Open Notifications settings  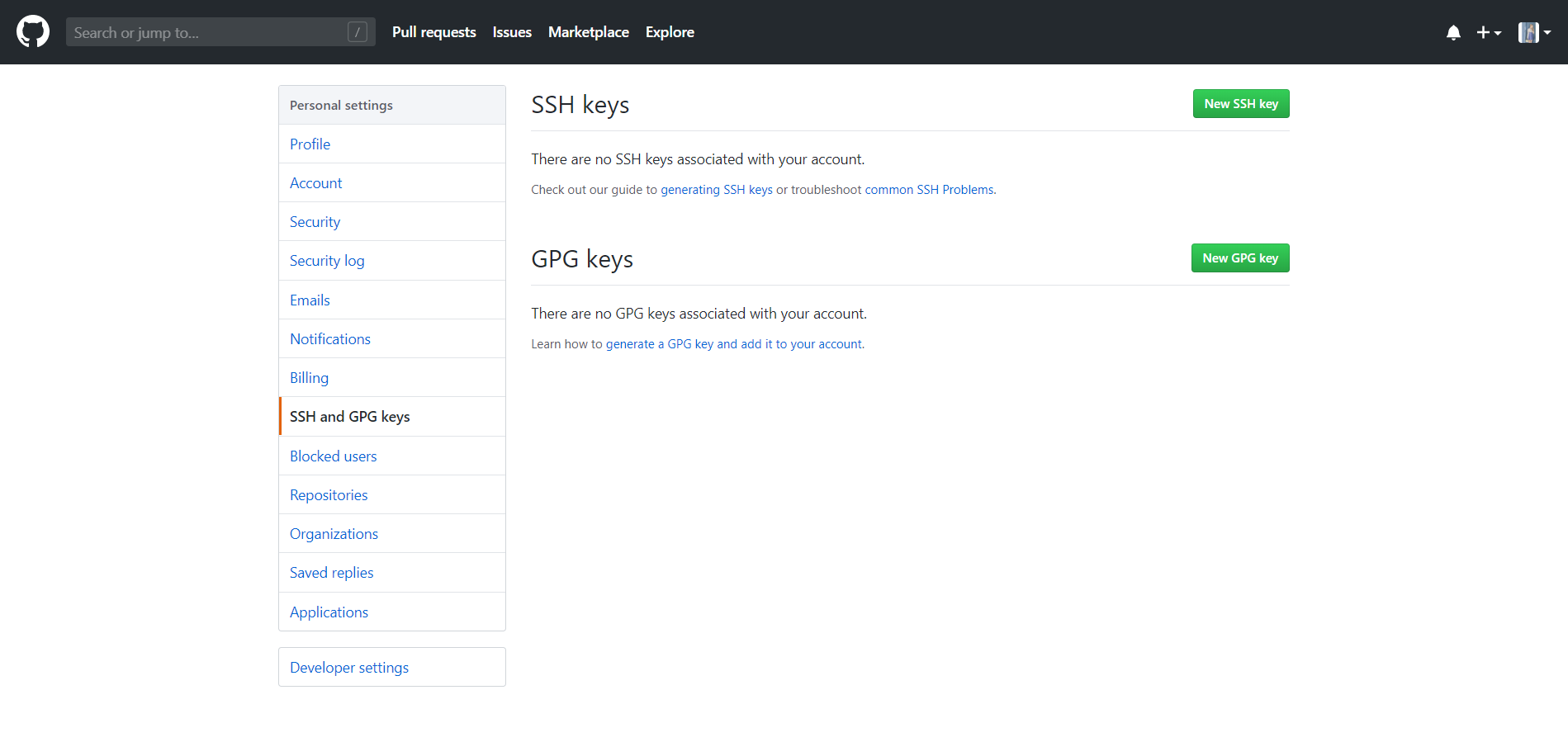(x=392, y=338)
